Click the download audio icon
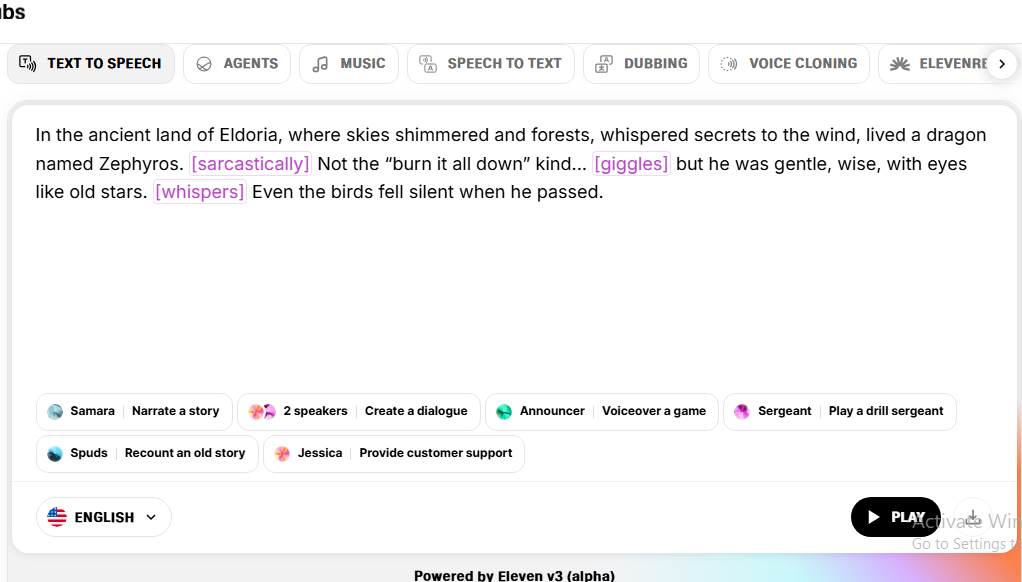This screenshot has height=582, width=1022. click(x=972, y=517)
